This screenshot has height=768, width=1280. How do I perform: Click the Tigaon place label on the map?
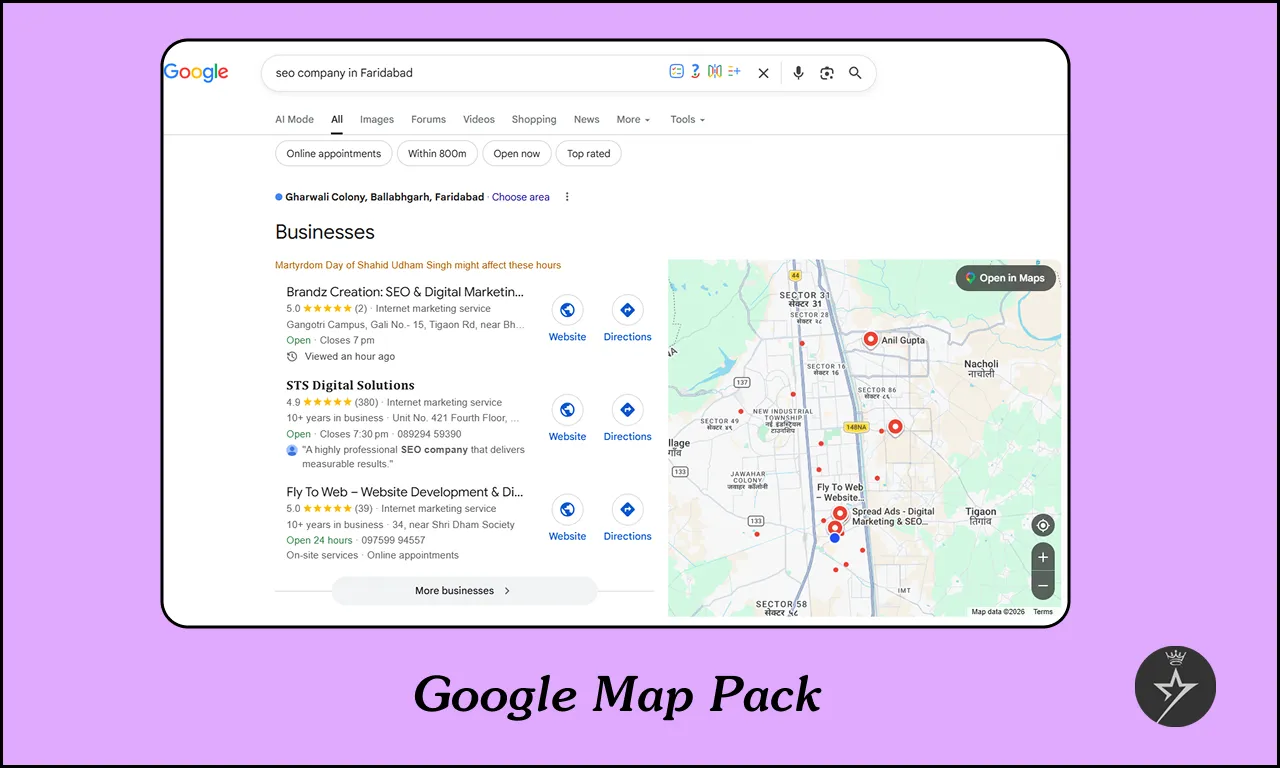[980, 516]
